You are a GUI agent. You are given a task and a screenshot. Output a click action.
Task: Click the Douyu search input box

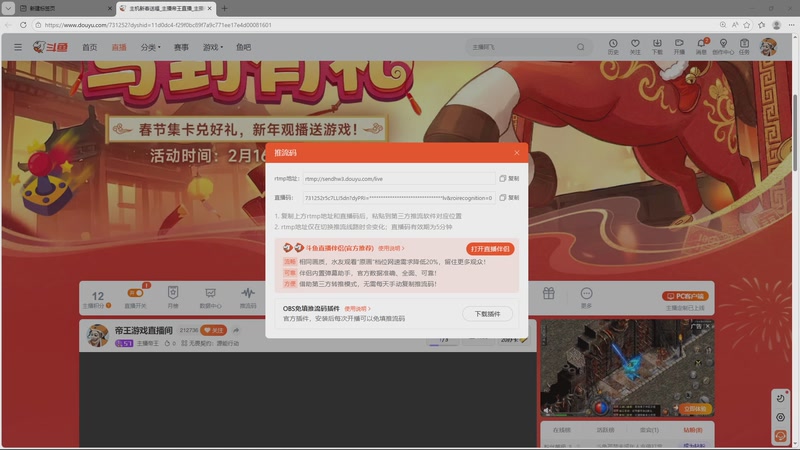pyautogui.click(x=520, y=47)
